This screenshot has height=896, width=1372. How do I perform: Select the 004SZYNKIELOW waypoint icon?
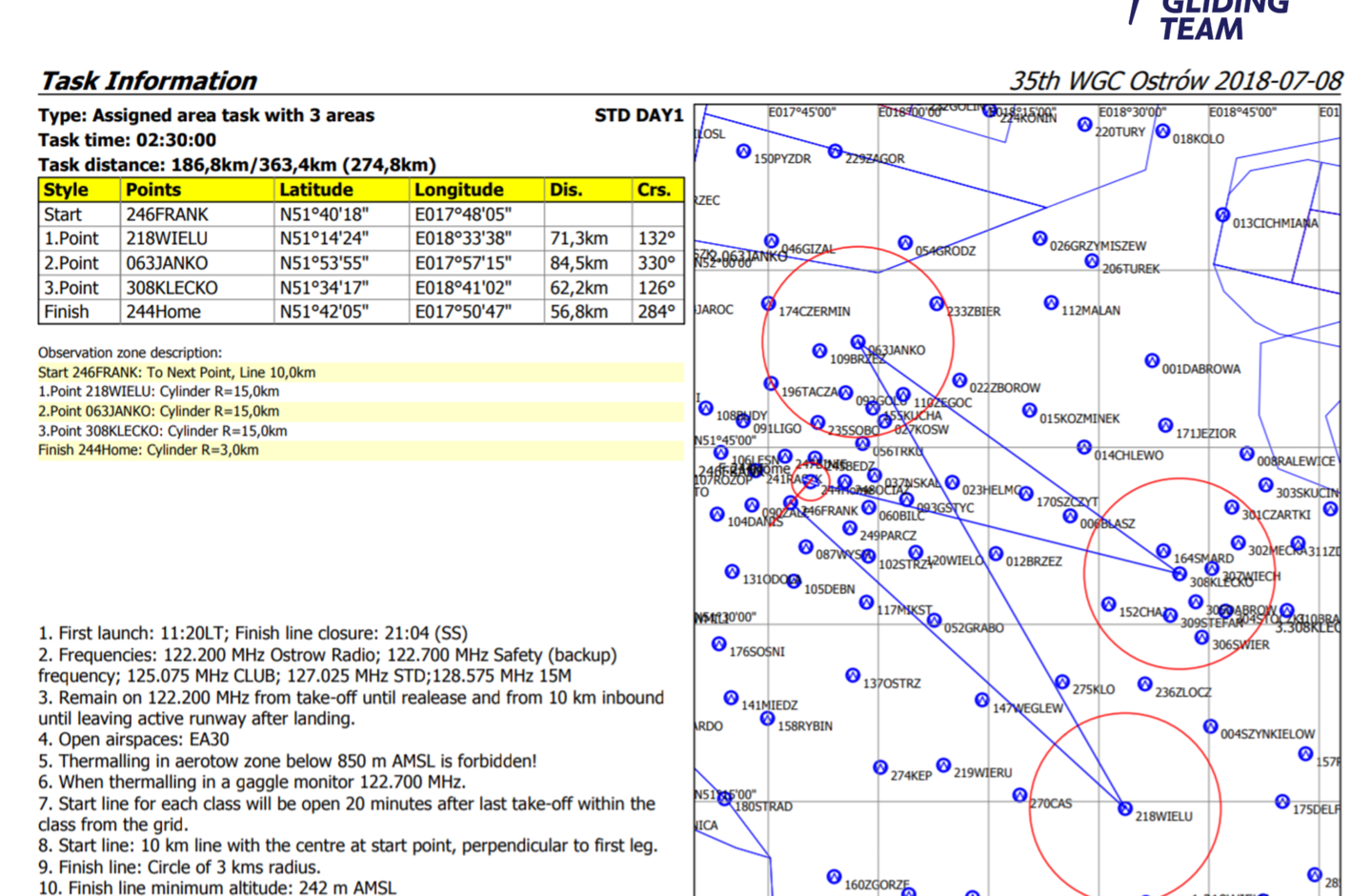1210,726
